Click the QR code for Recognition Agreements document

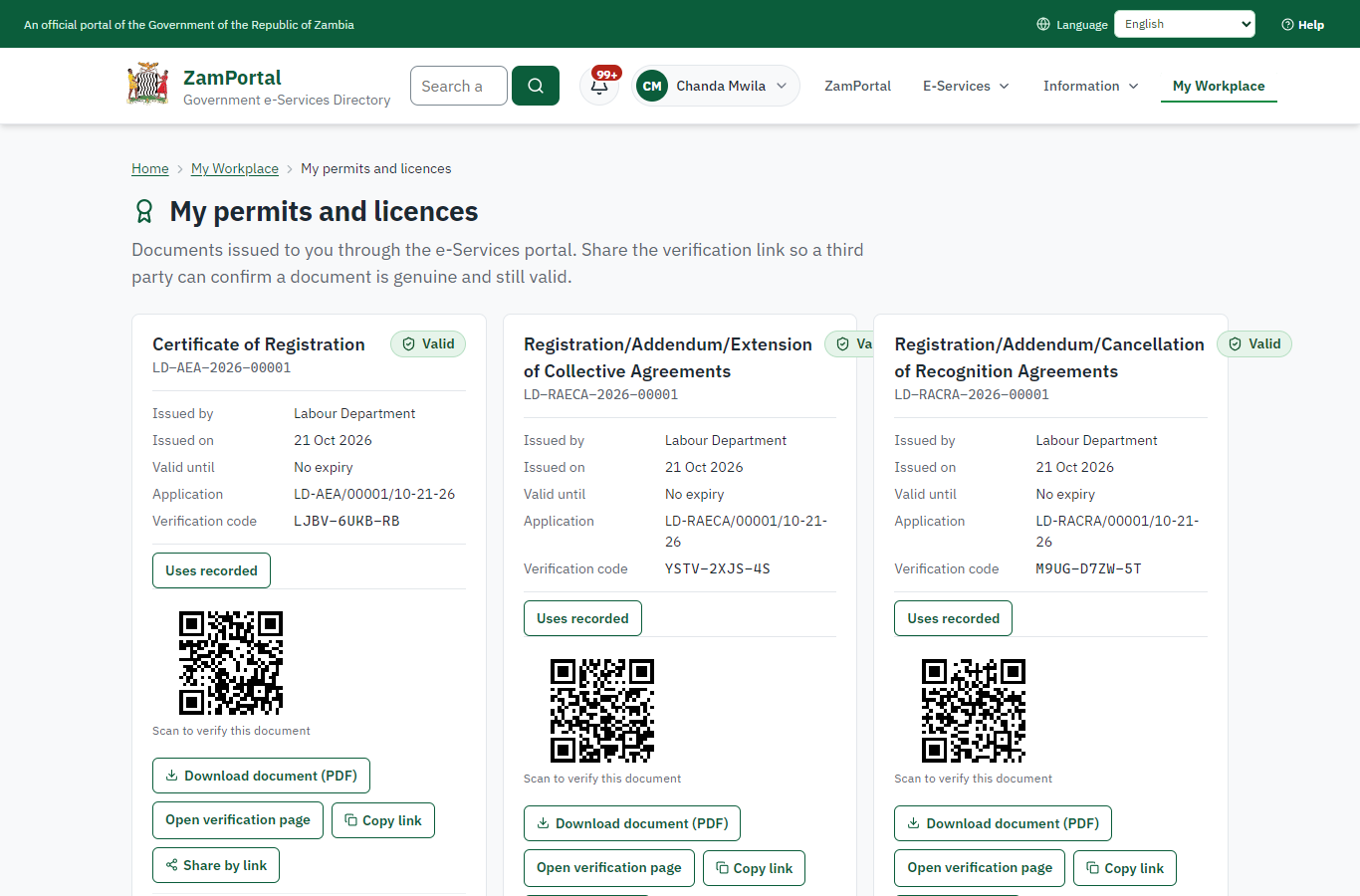[974, 711]
